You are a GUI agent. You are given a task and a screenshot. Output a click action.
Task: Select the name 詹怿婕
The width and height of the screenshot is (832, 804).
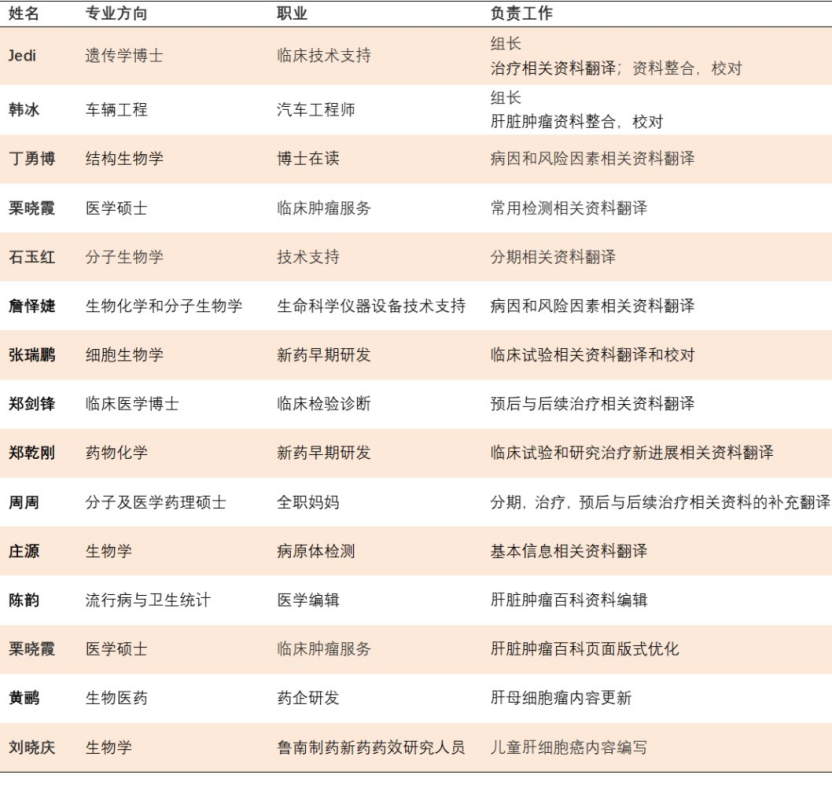[32, 306]
